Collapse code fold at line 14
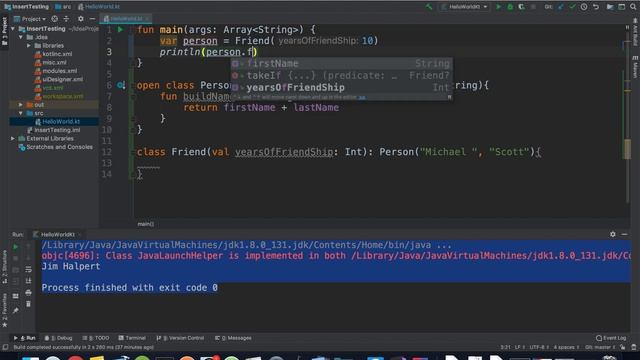 (132, 175)
